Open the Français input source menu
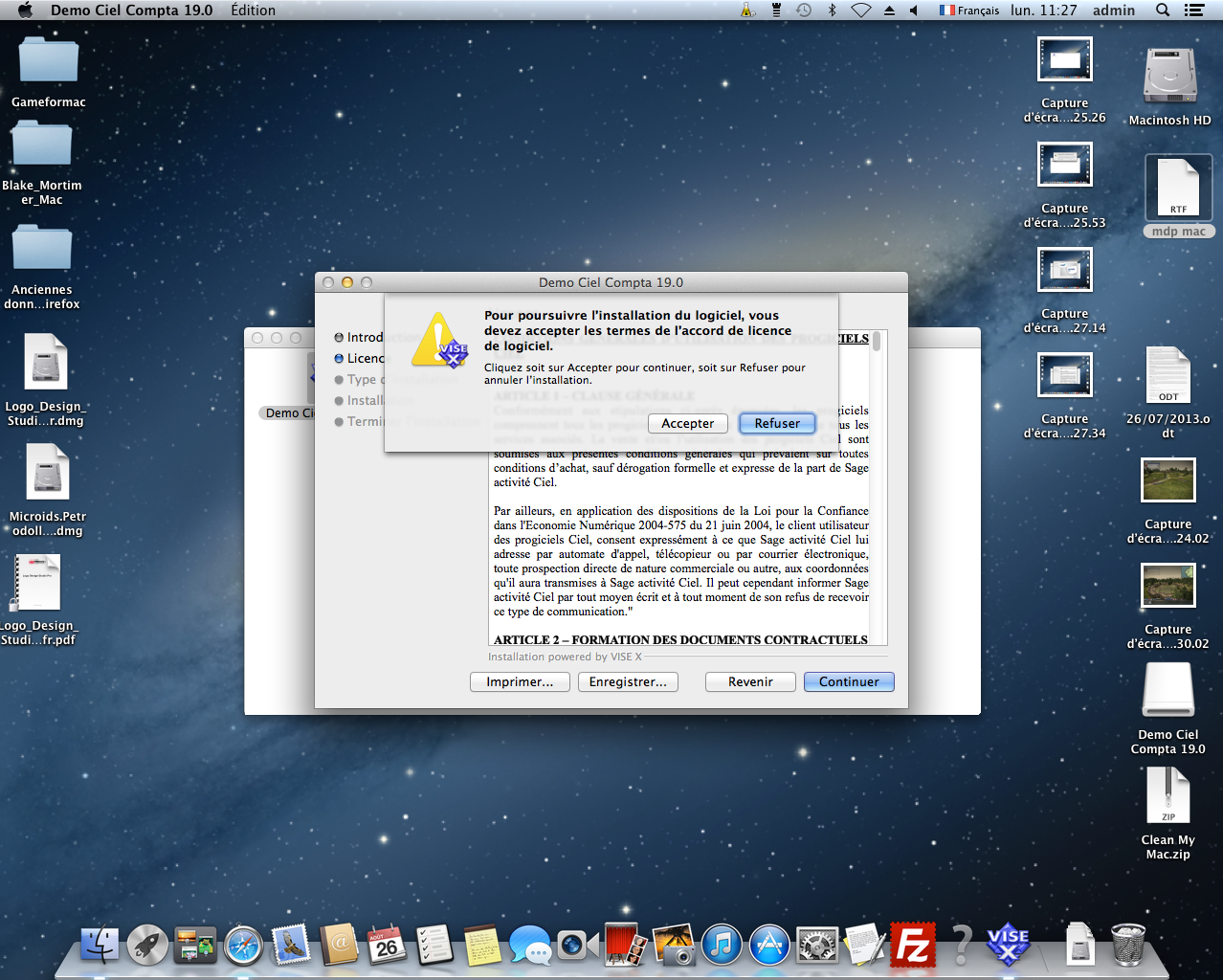This screenshot has height=980, width=1223. click(x=968, y=10)
